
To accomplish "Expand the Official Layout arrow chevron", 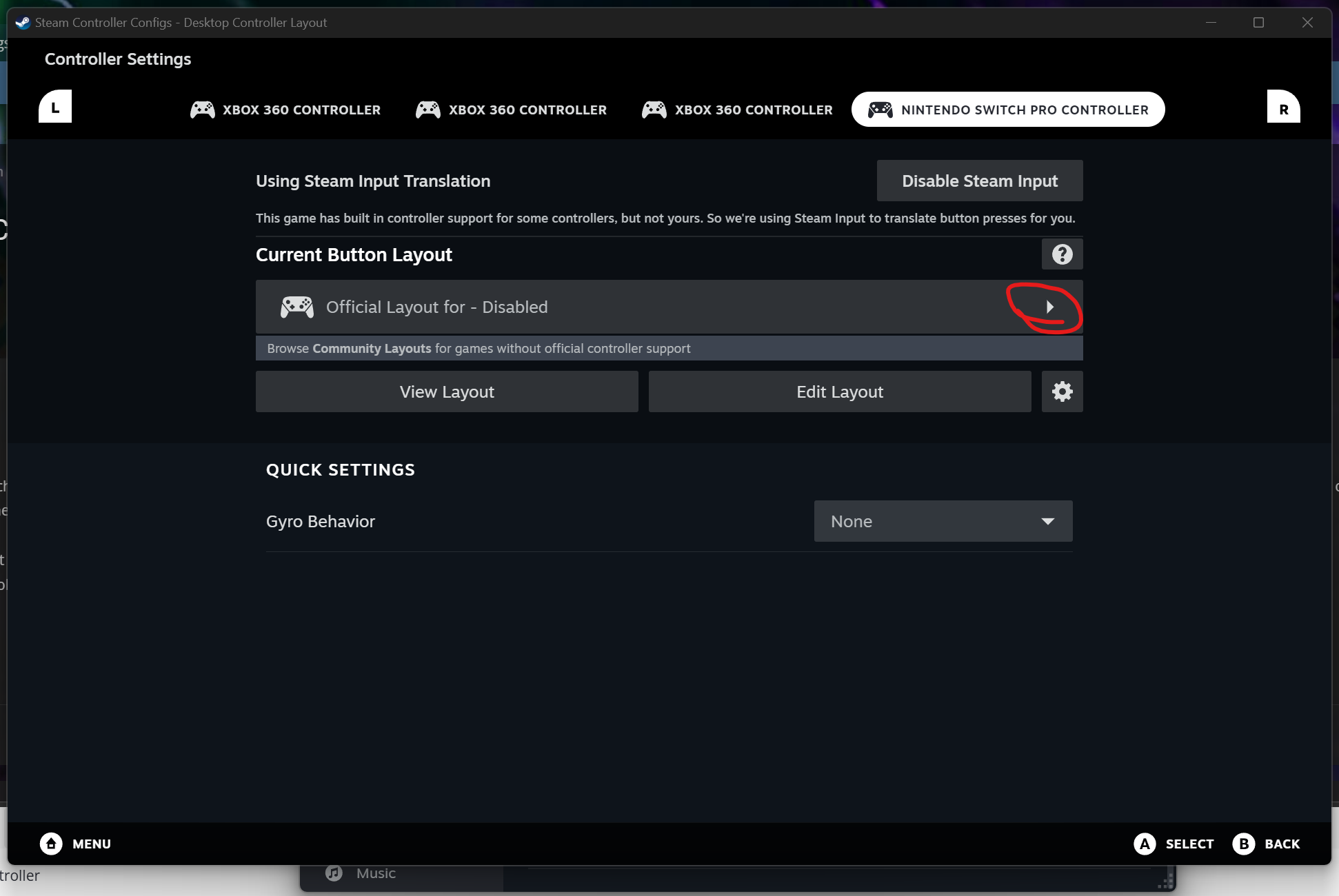I will (x=1049, y=307).
